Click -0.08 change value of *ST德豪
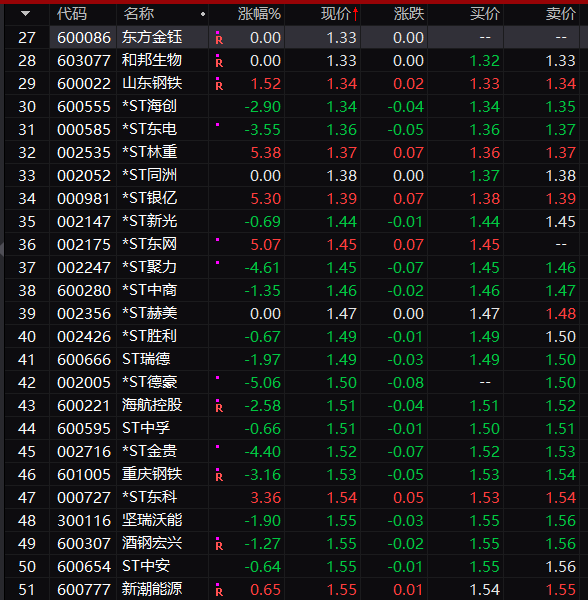This screenshot has height=600, width=588. click(406, 383)
